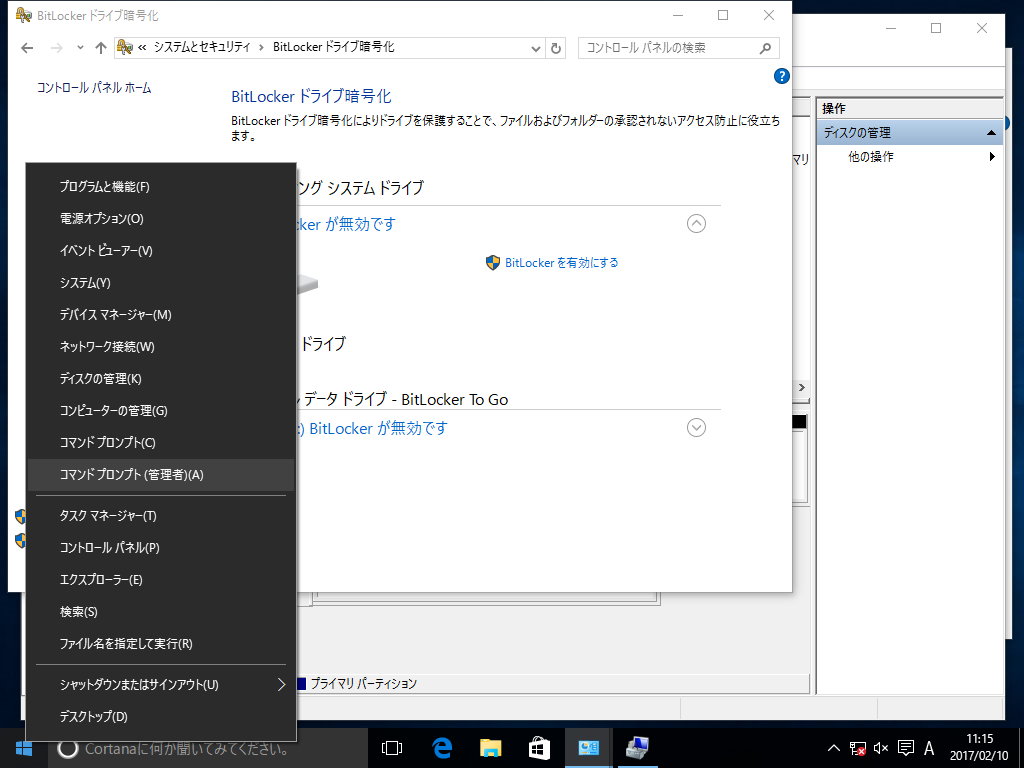
Task: Open Programs and Features (プログラムと機能)
Action: pos(161,187)
